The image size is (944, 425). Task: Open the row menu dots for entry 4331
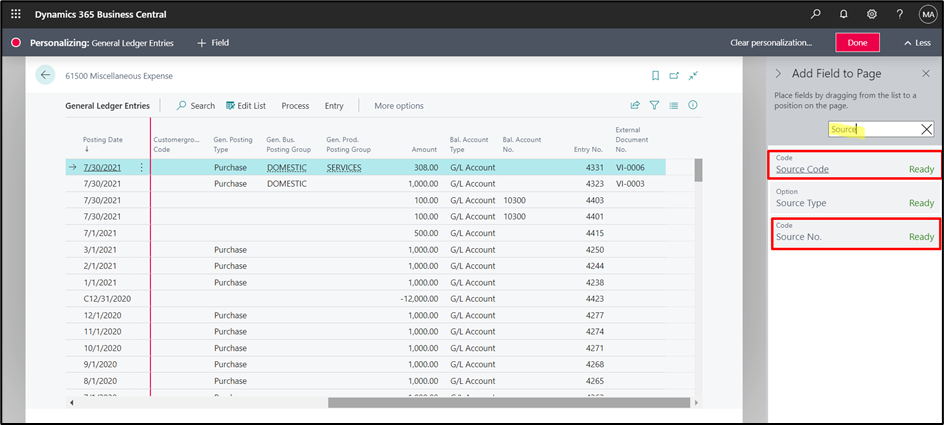pos(141,167)
